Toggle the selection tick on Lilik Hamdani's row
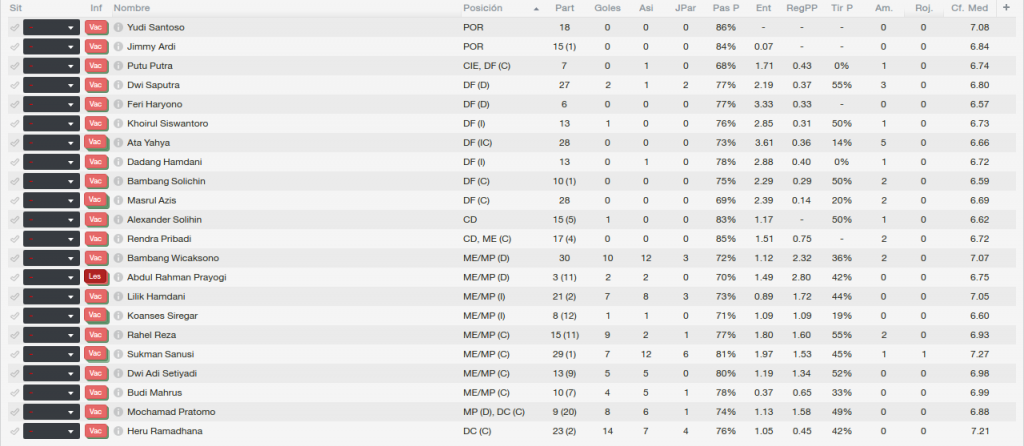The width and height of the screenshot is (1024, 446). point(14,296)
